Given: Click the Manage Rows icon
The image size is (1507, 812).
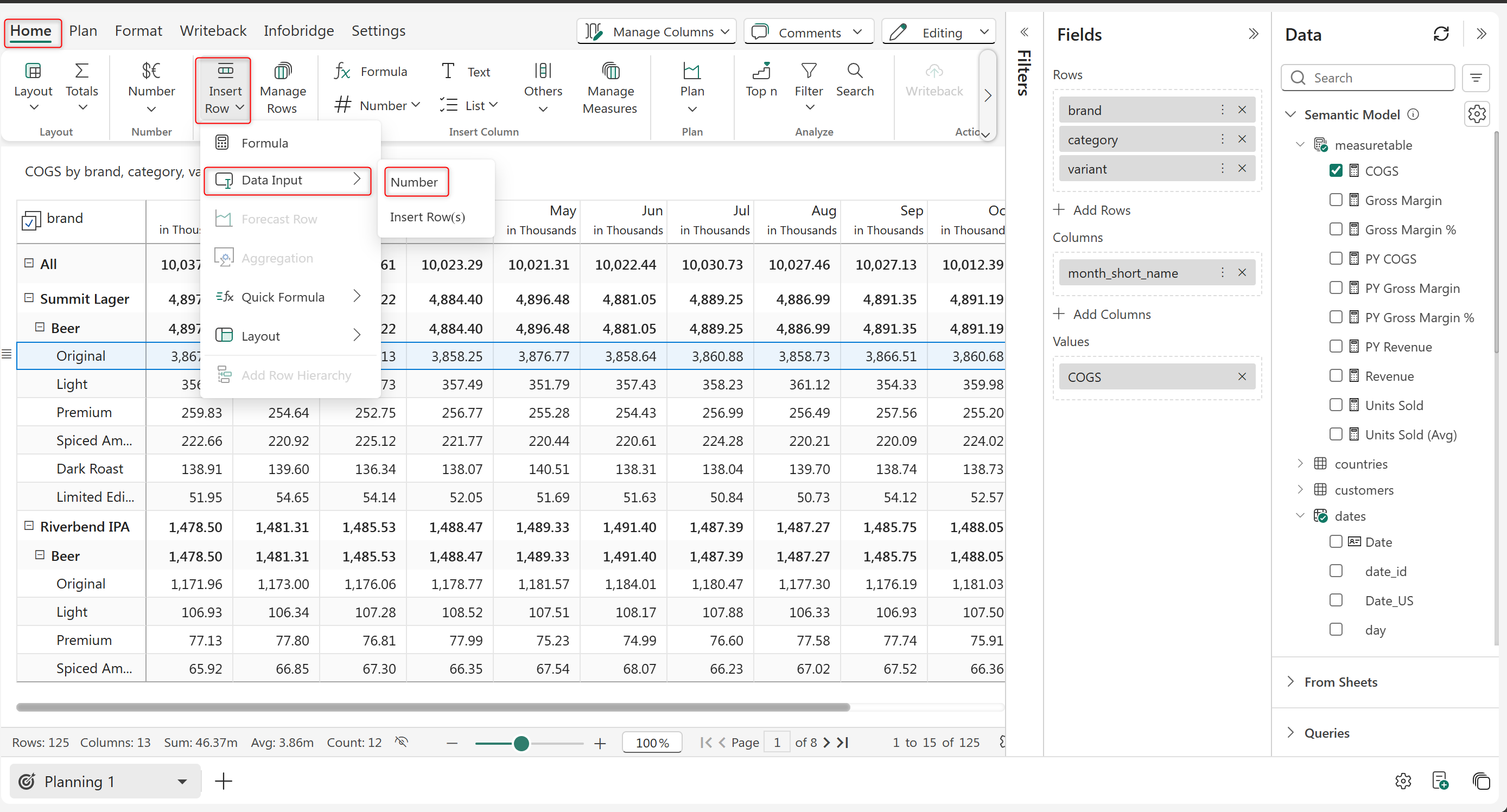Looking at the screenshot, I should [283, 72].
